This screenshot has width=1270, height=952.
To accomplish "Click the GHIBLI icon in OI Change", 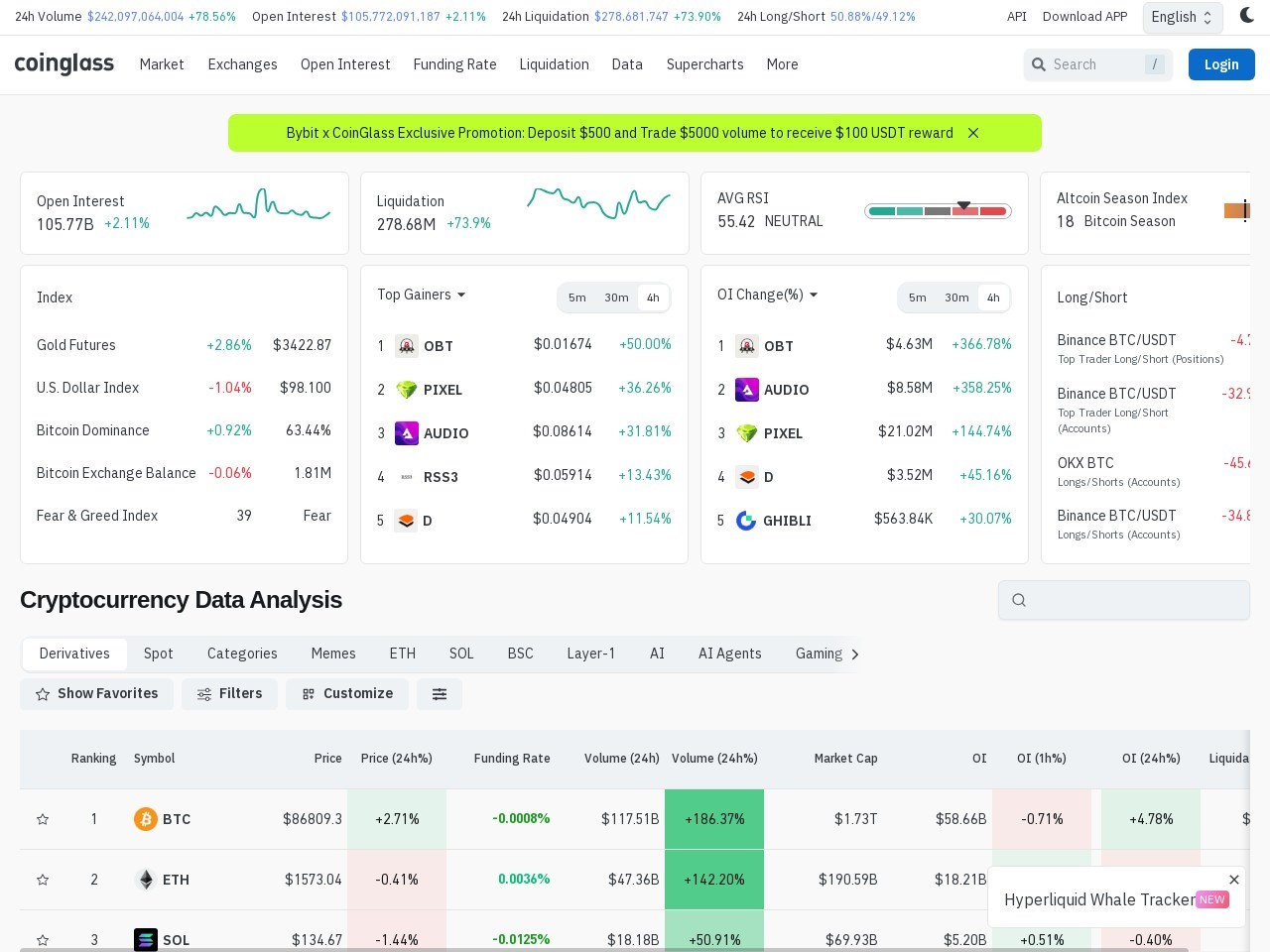I will point(746,521).
